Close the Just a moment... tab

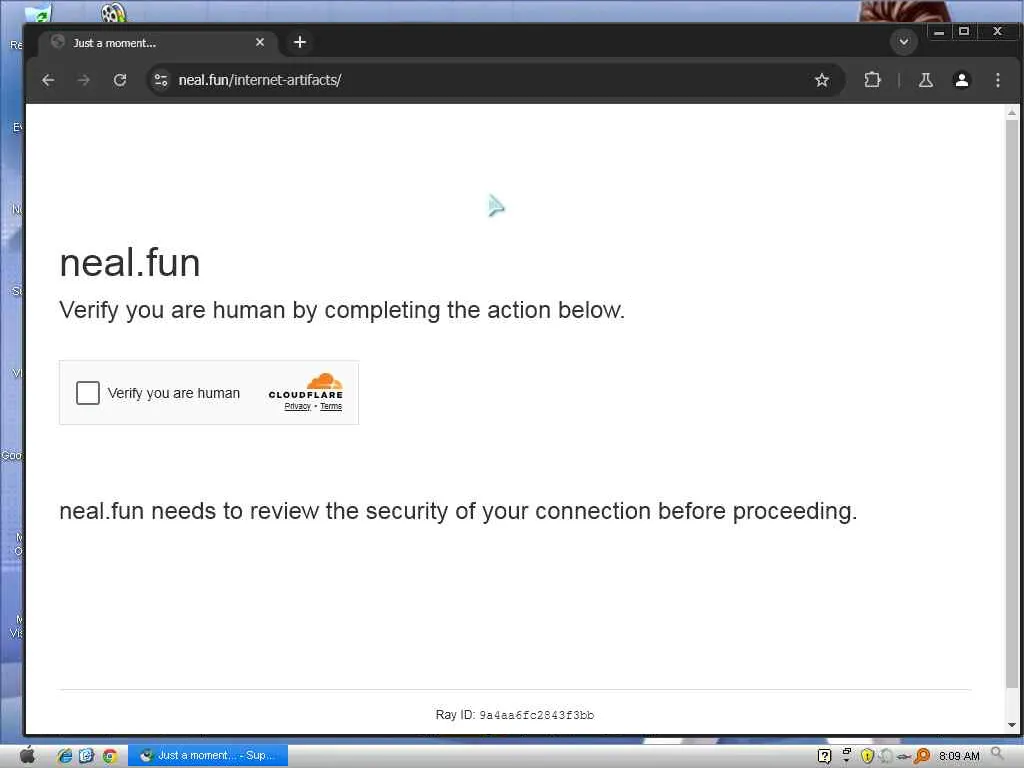(260, 42)
